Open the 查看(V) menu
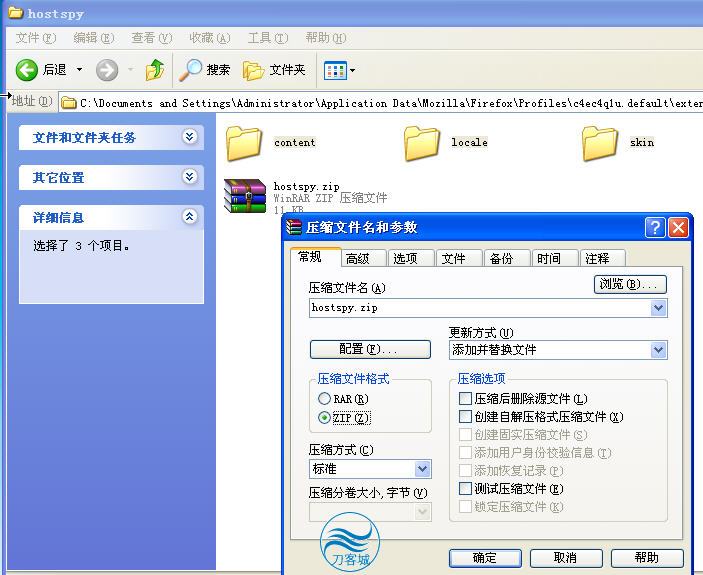Viewport: 703px width, 575px height. [152, 38]
